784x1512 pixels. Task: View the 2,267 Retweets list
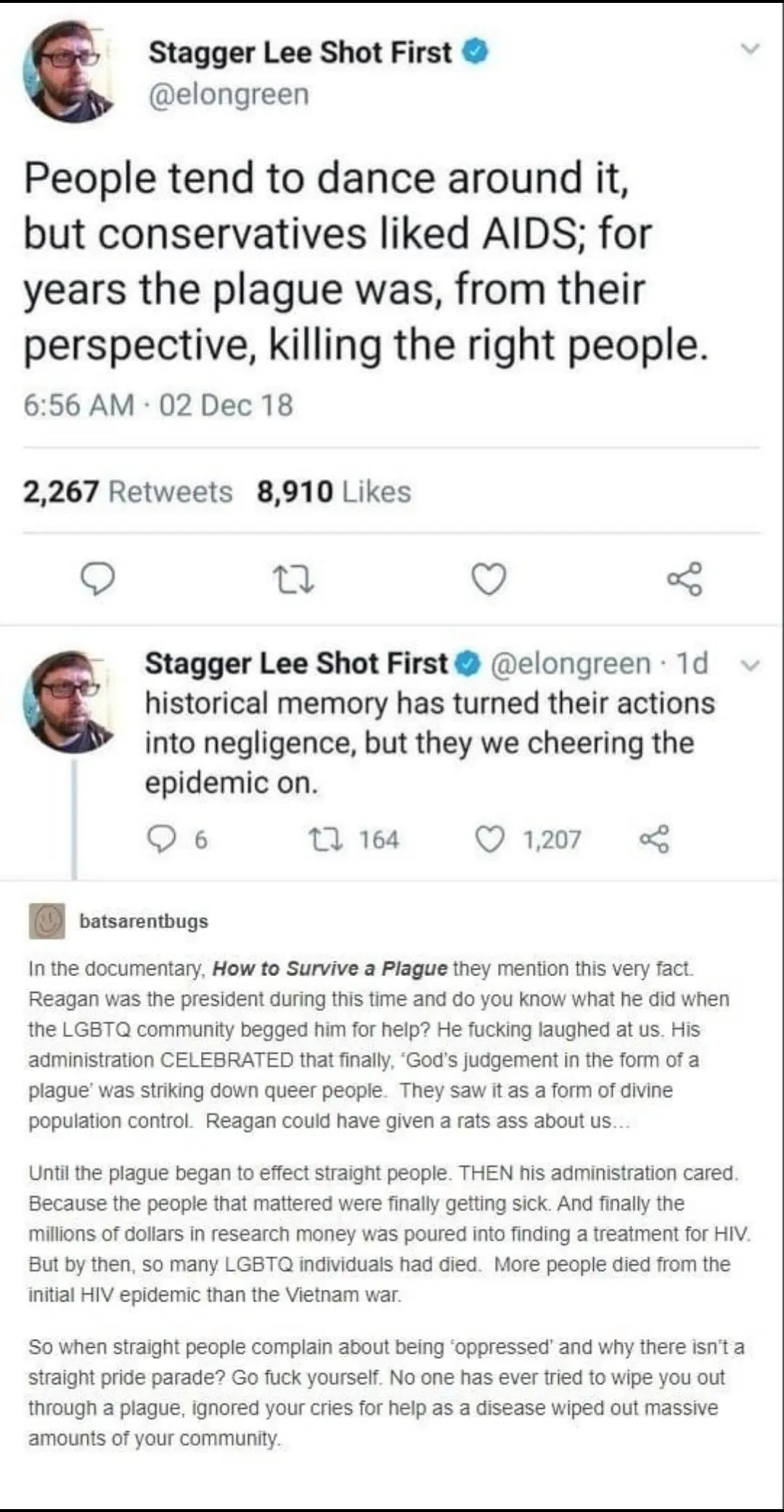click(128, 492)
